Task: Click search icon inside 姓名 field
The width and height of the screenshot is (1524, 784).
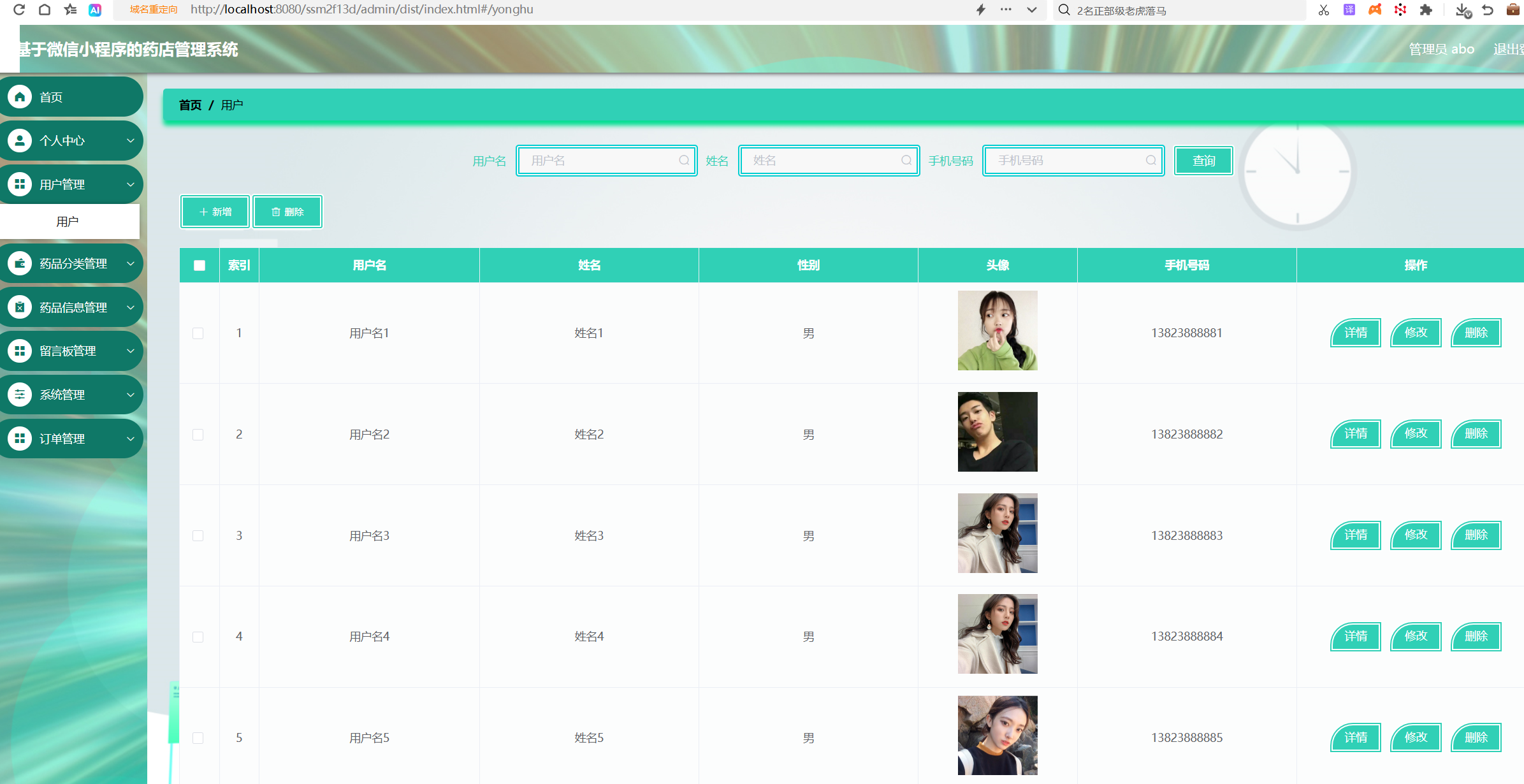Action: (x=906, y=161)
